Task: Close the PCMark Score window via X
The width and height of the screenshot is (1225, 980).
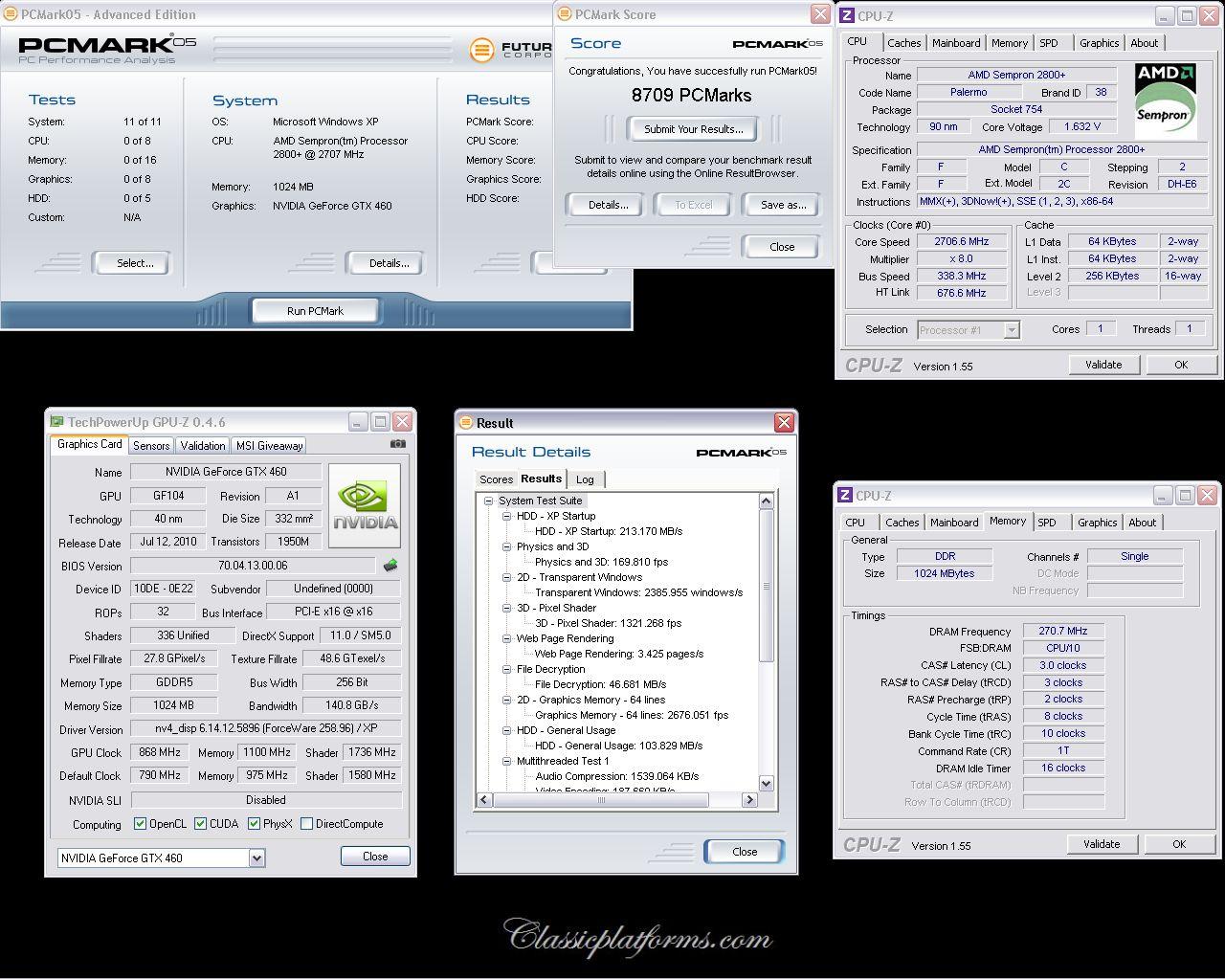Action: 820,13
